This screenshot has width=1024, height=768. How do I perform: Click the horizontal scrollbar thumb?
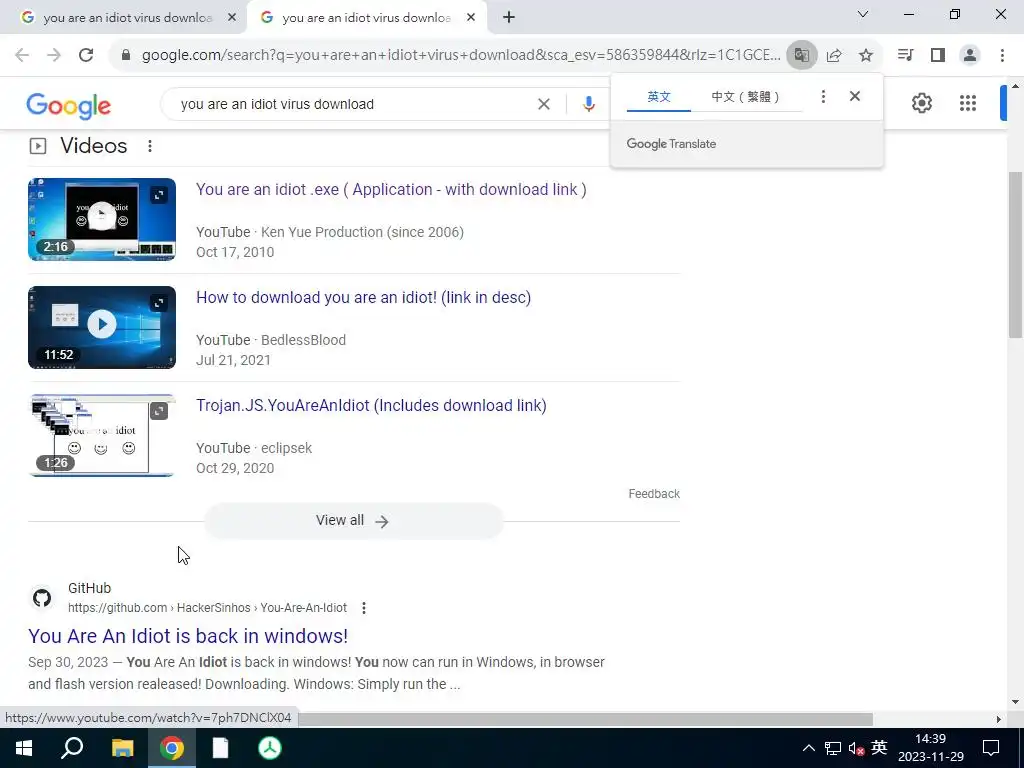pos(585,719)
